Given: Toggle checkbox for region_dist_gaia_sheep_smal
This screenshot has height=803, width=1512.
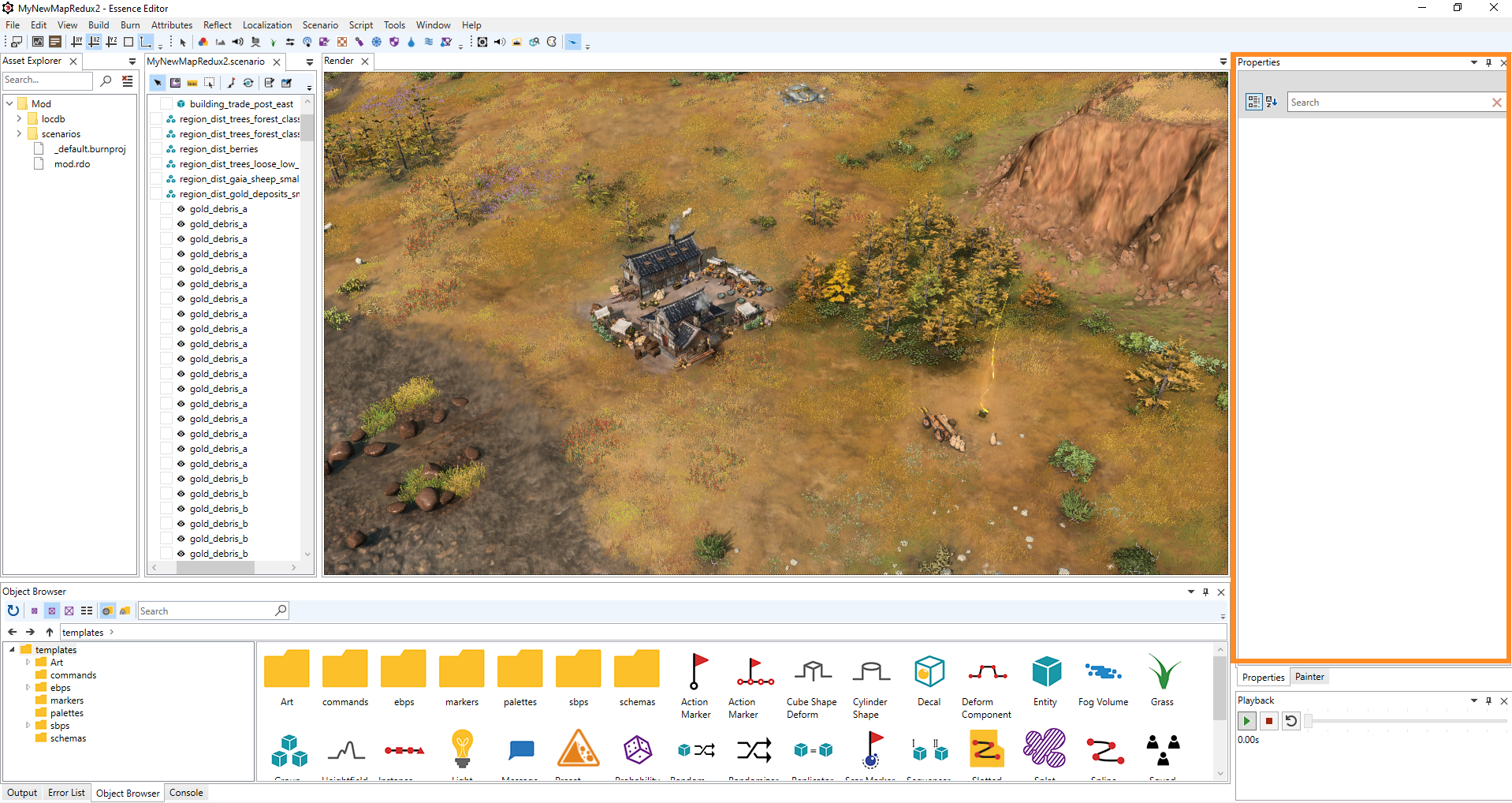Looking at the screenshot, I should point(156,179).
